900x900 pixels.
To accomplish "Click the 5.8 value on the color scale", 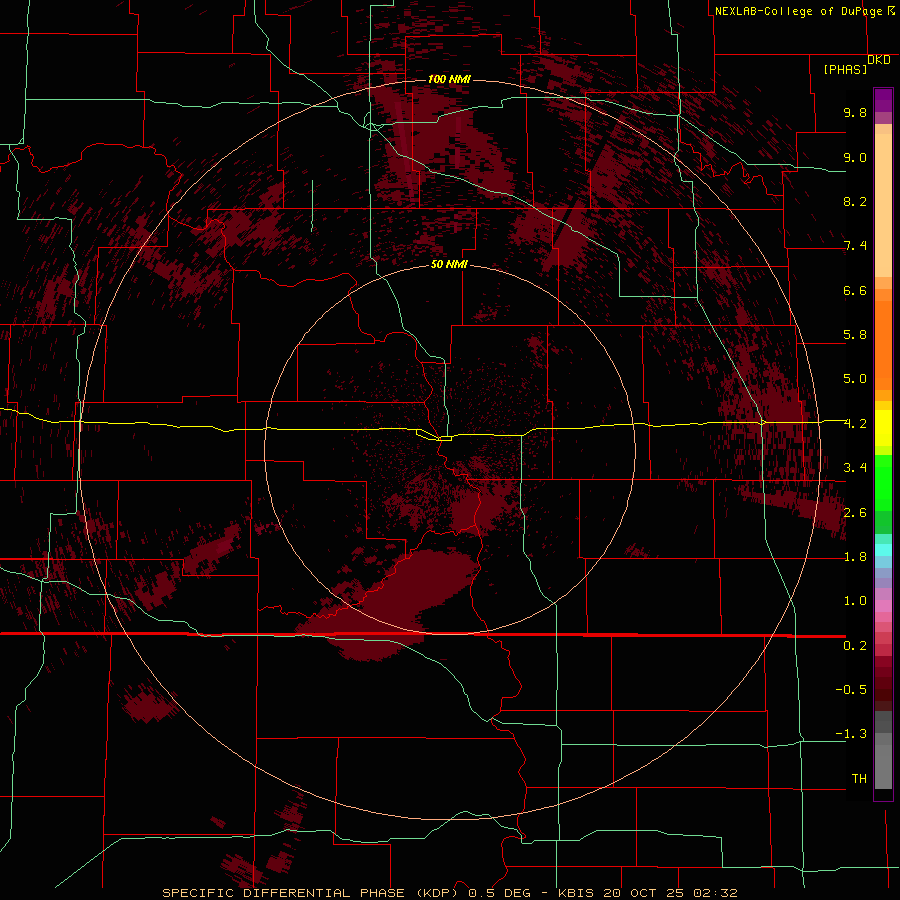I will (x=855, y=335).
